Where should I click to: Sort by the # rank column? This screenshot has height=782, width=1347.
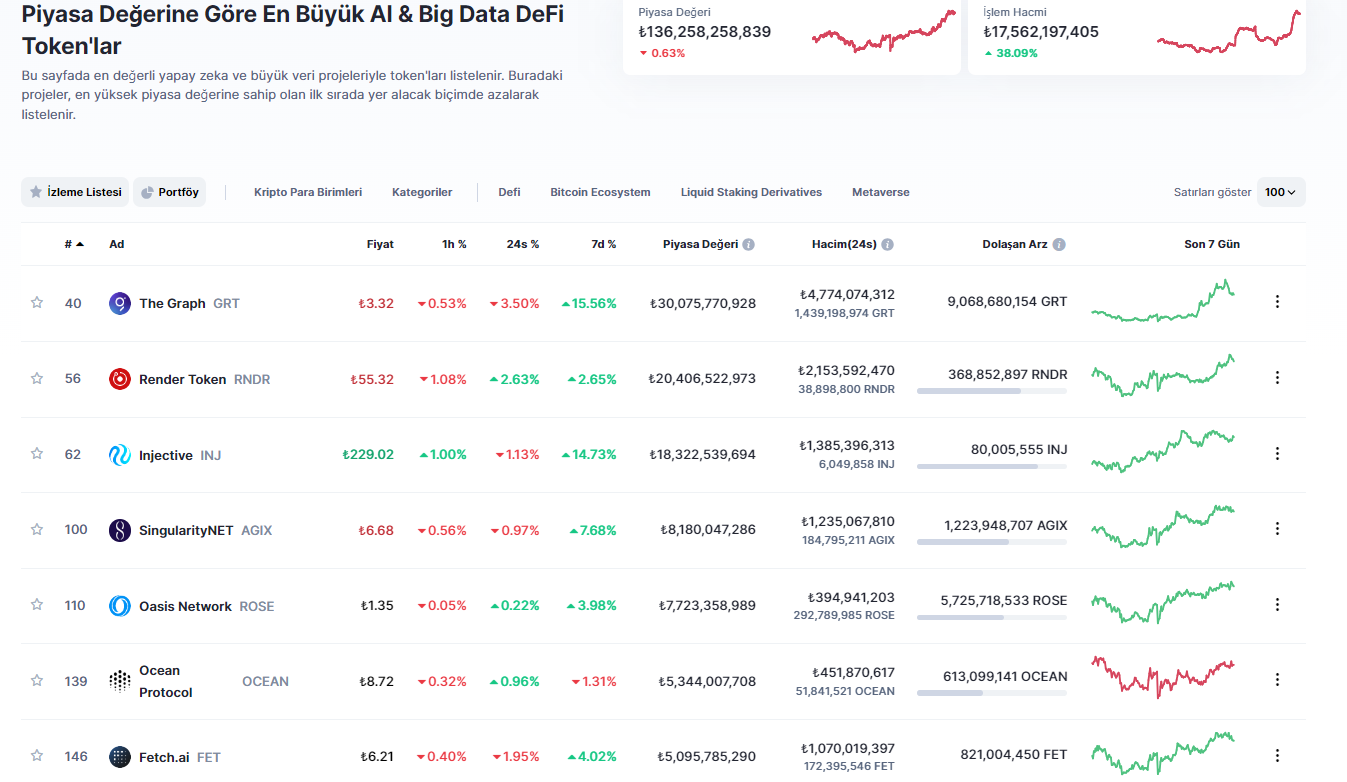[74, 244]
